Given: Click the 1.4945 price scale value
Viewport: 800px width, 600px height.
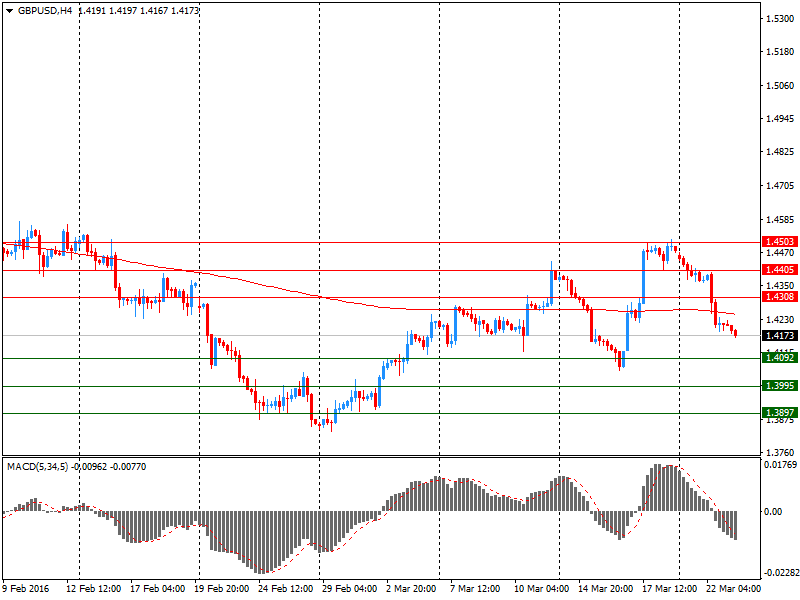Looking at the screenshot, I should click(780, 118).
